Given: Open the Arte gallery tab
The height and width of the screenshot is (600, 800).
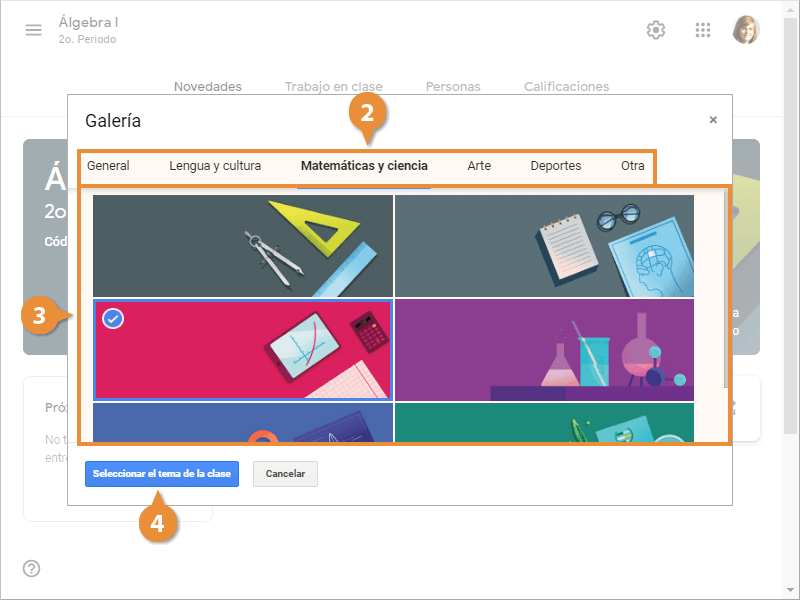Looking at the screenshot, I should pyautogui.click(x=479, y=166).
